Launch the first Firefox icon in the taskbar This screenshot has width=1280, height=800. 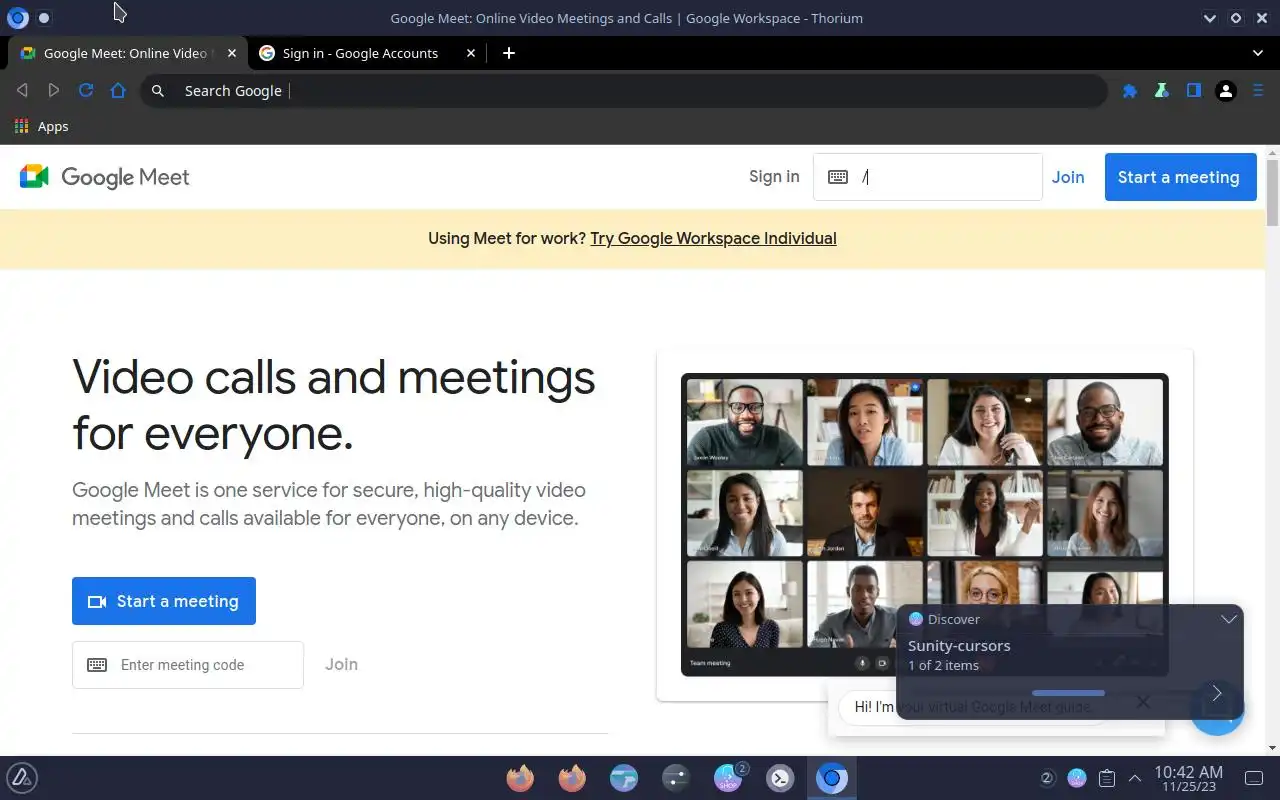click(520, 778)
